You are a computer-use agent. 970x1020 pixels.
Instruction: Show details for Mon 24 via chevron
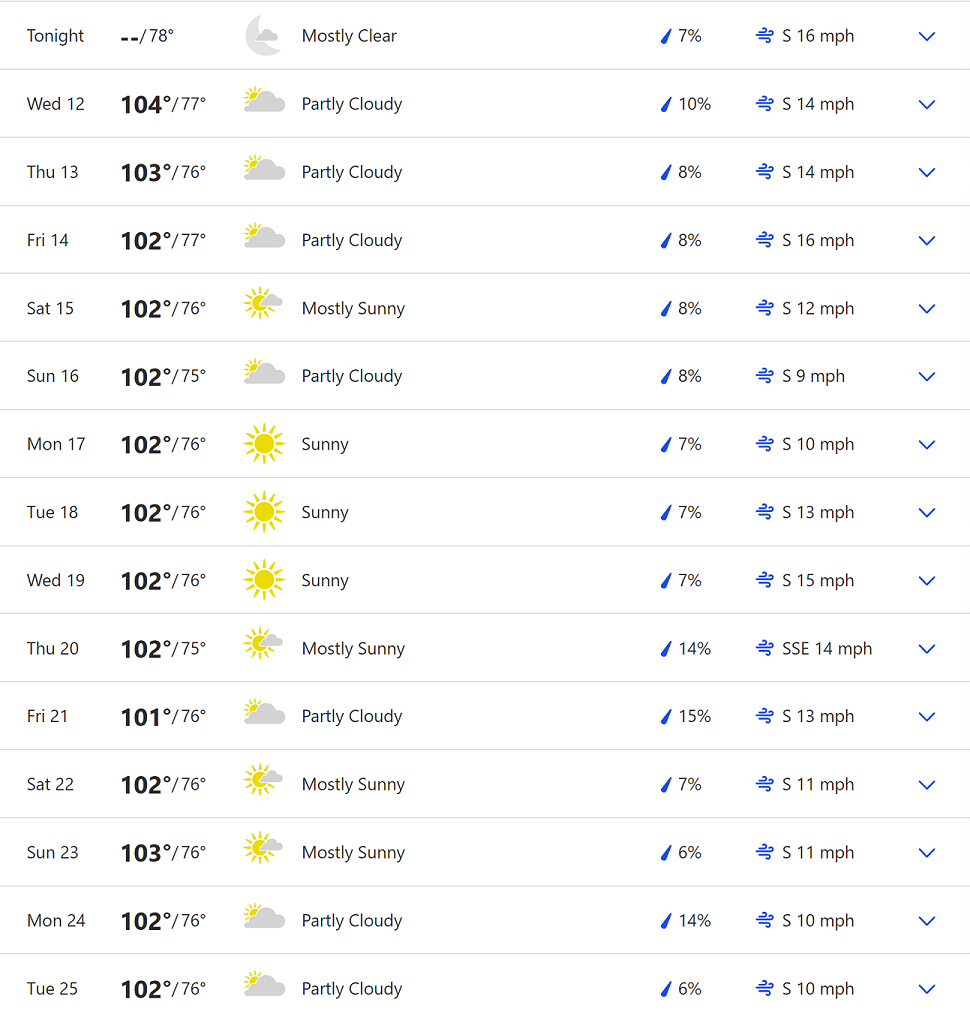point(926,920)
